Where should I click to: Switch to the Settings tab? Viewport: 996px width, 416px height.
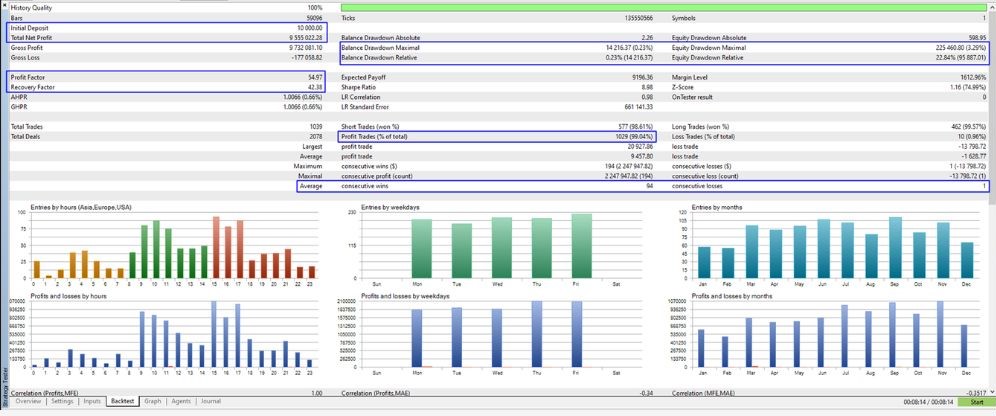coord(62,401)
